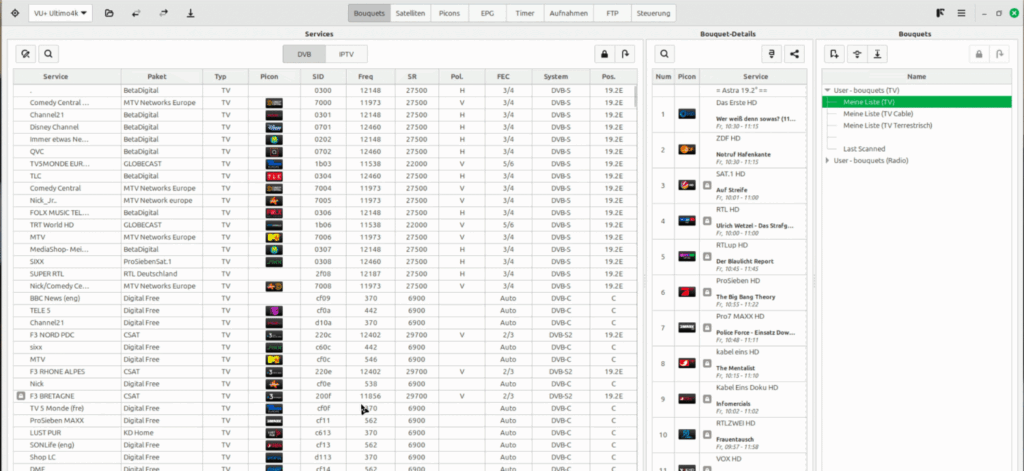This screenshot has width=1024, height=471.
Task: Click the download arrow icon in the top toolbar
Action: [190, 13]
